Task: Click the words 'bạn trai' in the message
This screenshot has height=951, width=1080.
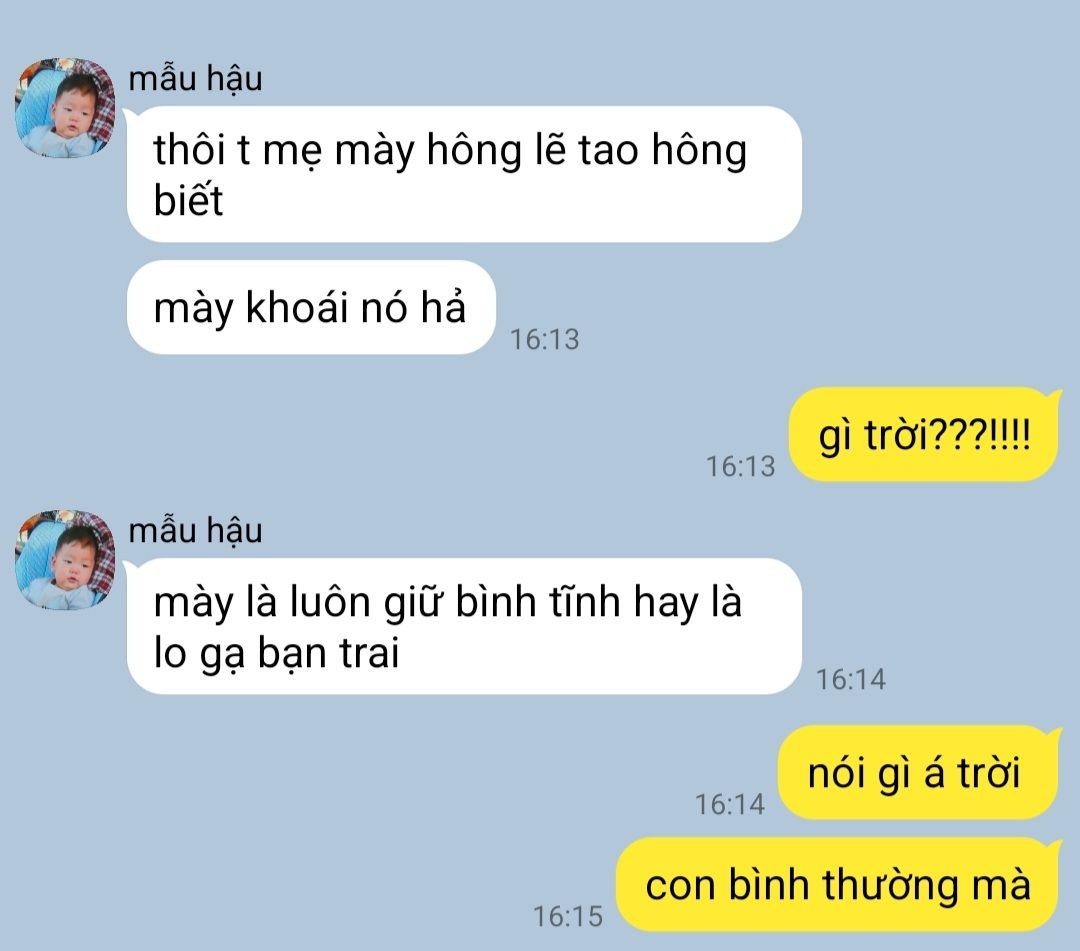Action: [328, 652]
